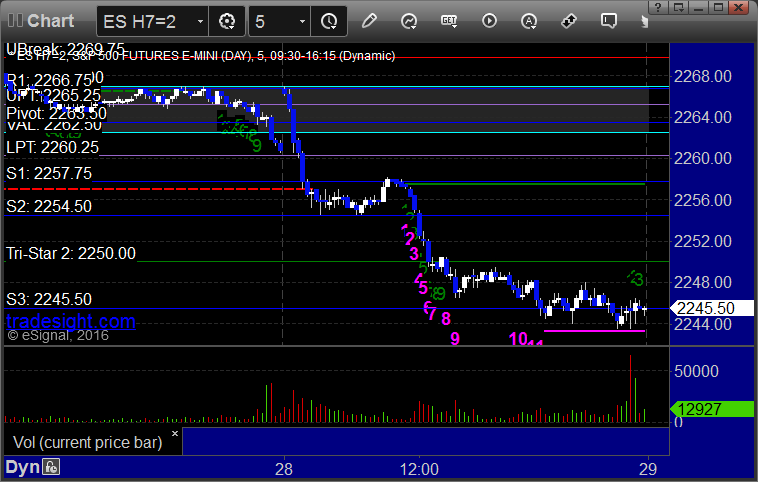Open the window options dropdown button
This screenshot has height=482, width=758.
point(678,7)
